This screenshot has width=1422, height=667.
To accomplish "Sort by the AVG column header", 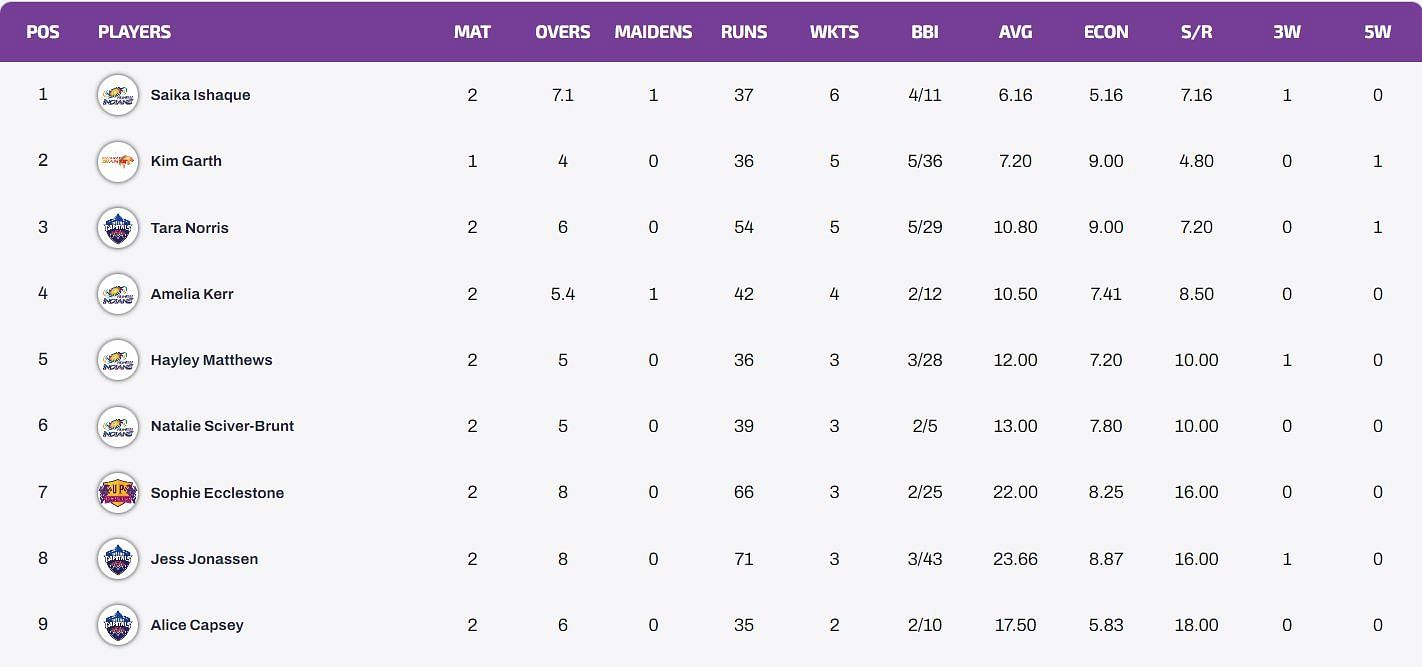I will click(x=1015, y=32).
